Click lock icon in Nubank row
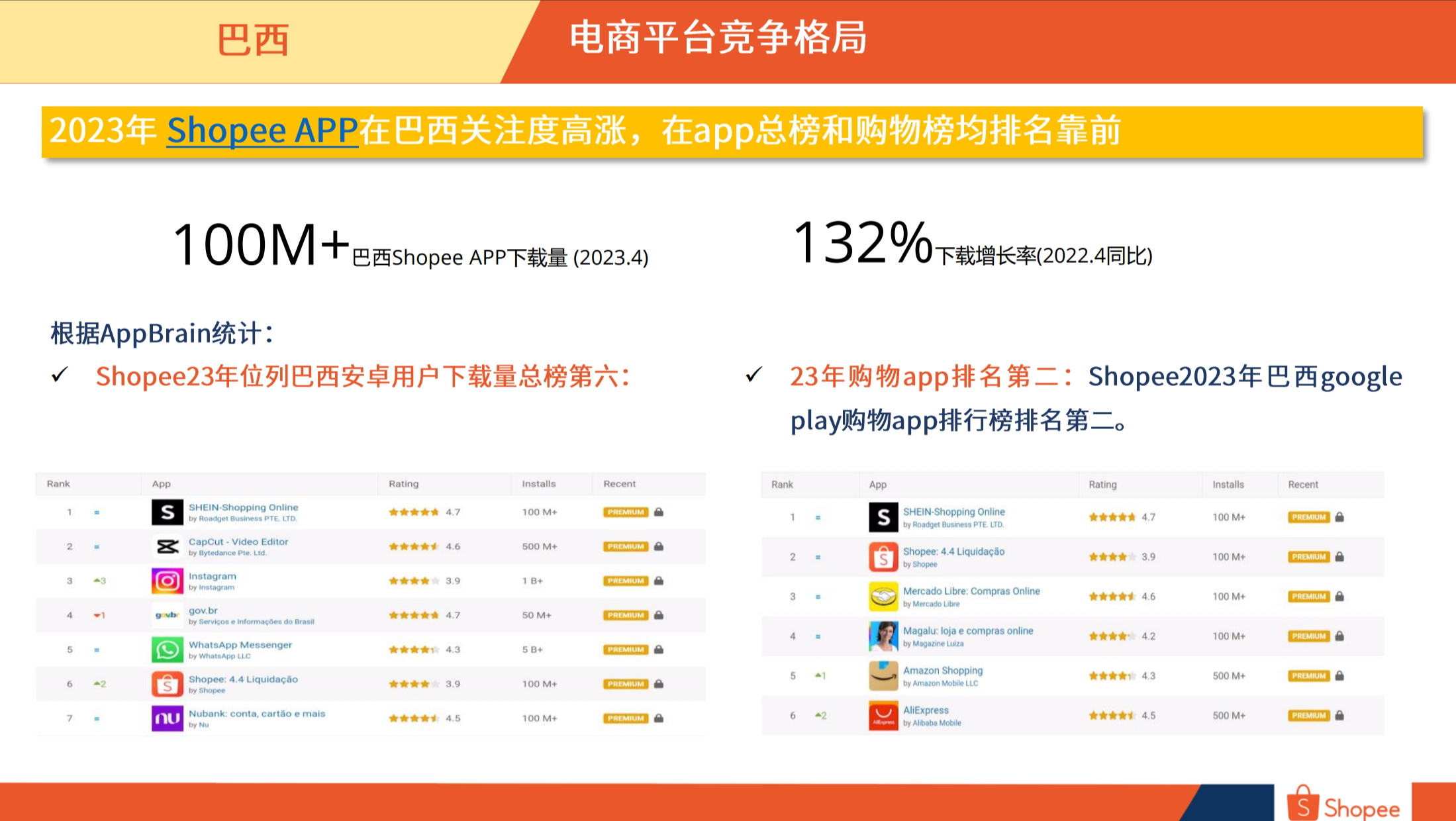The height and width of the screenshot is (821, 1456). click(659, 718)
